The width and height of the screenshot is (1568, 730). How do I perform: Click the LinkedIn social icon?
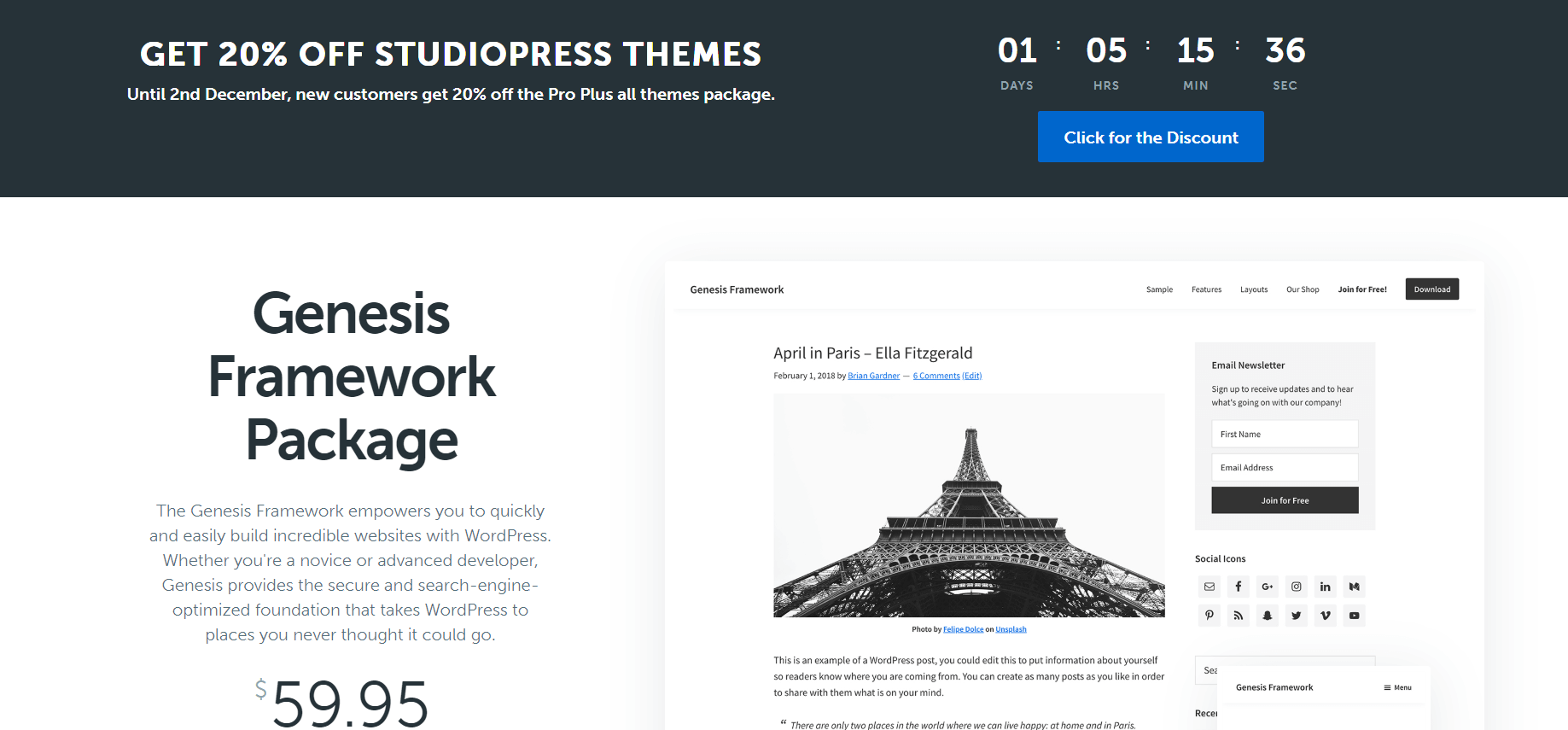pyautogui.click(x=1326, y=587)
